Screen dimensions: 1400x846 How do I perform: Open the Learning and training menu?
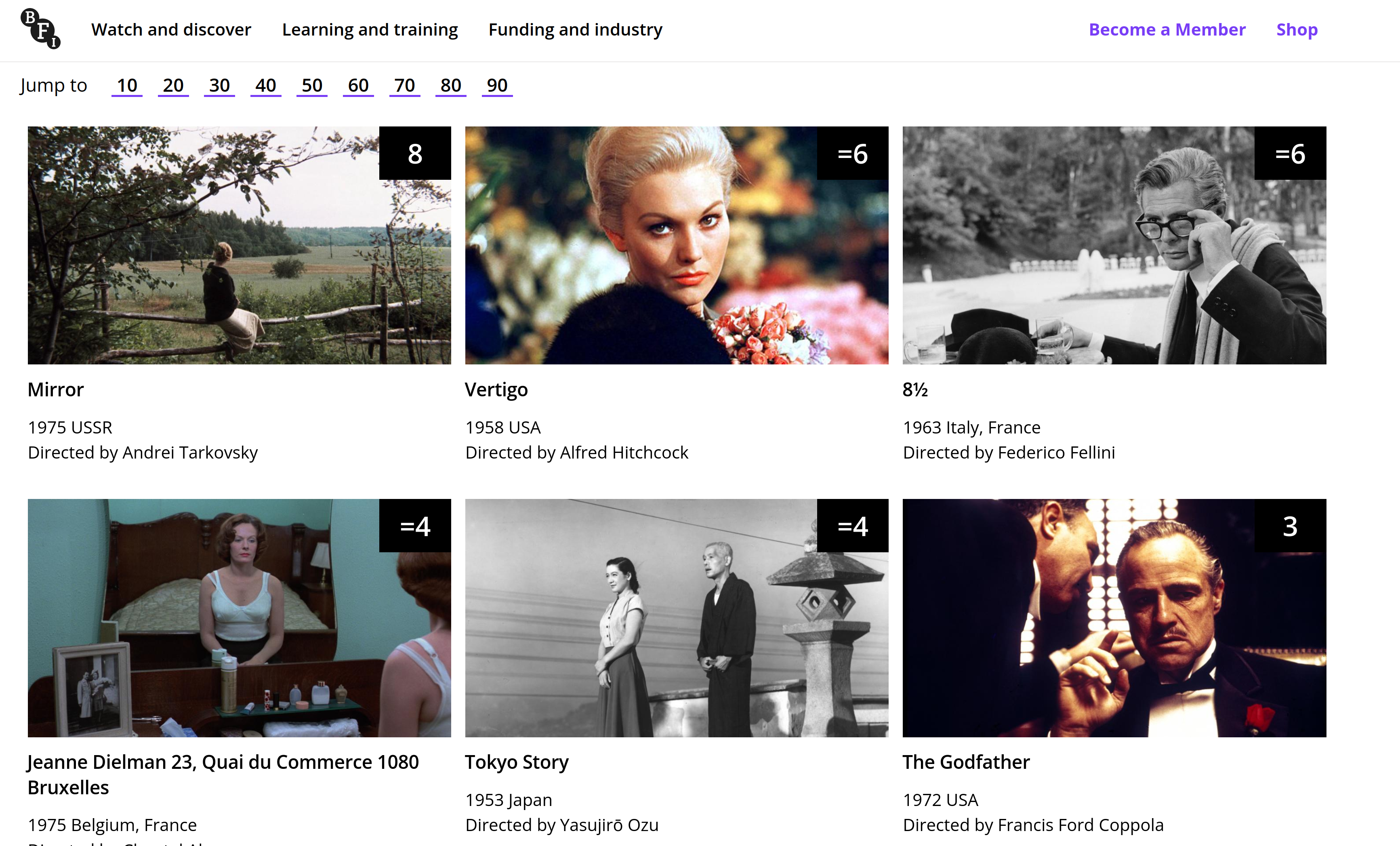coord(370,29)
